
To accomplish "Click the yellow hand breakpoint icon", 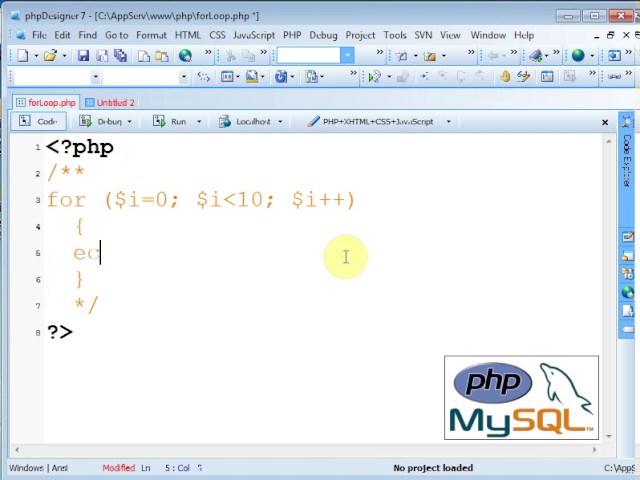I will (505, 76).
